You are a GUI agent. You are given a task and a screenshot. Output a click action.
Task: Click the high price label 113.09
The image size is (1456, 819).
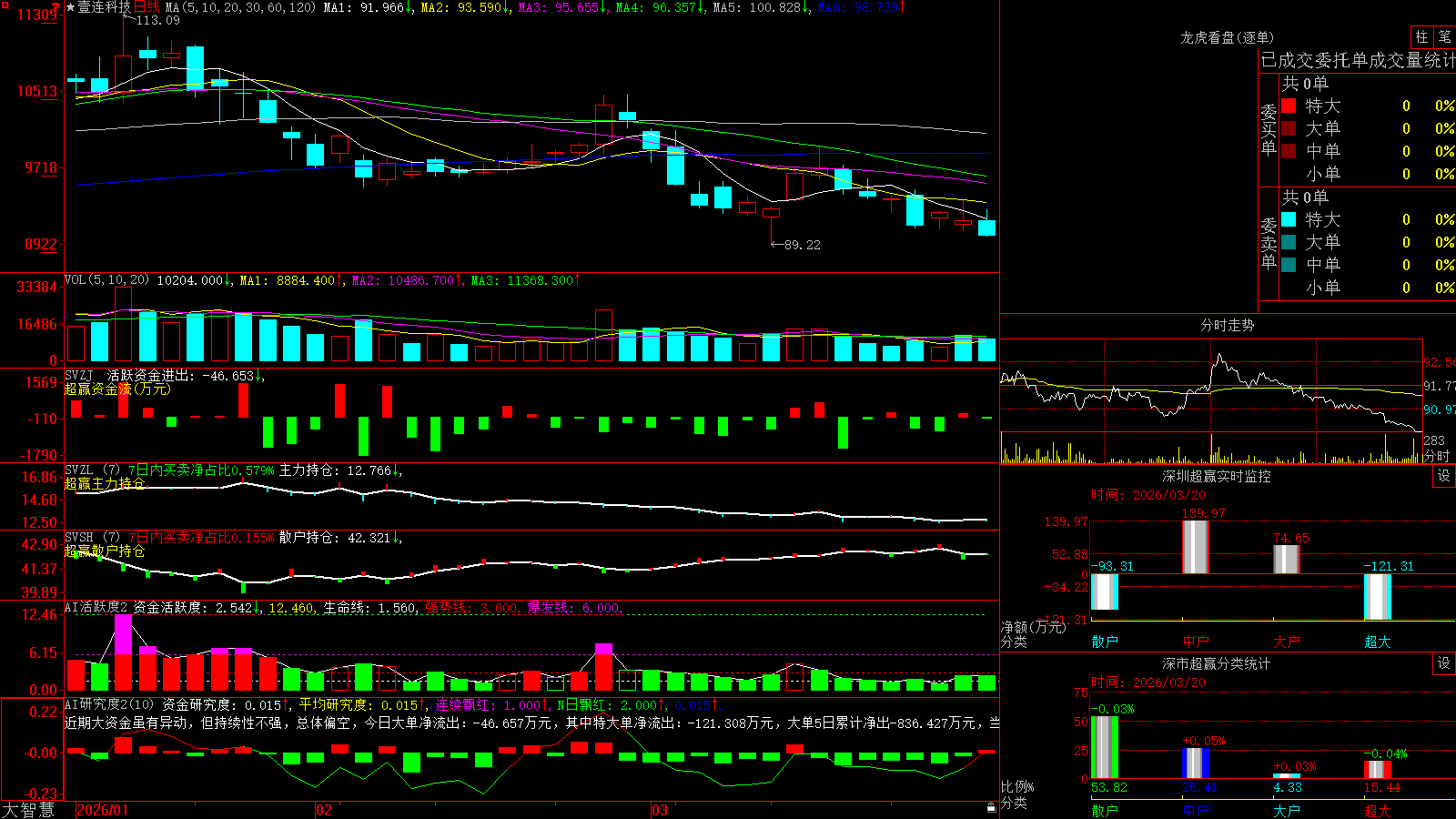[x=158, y=20]
